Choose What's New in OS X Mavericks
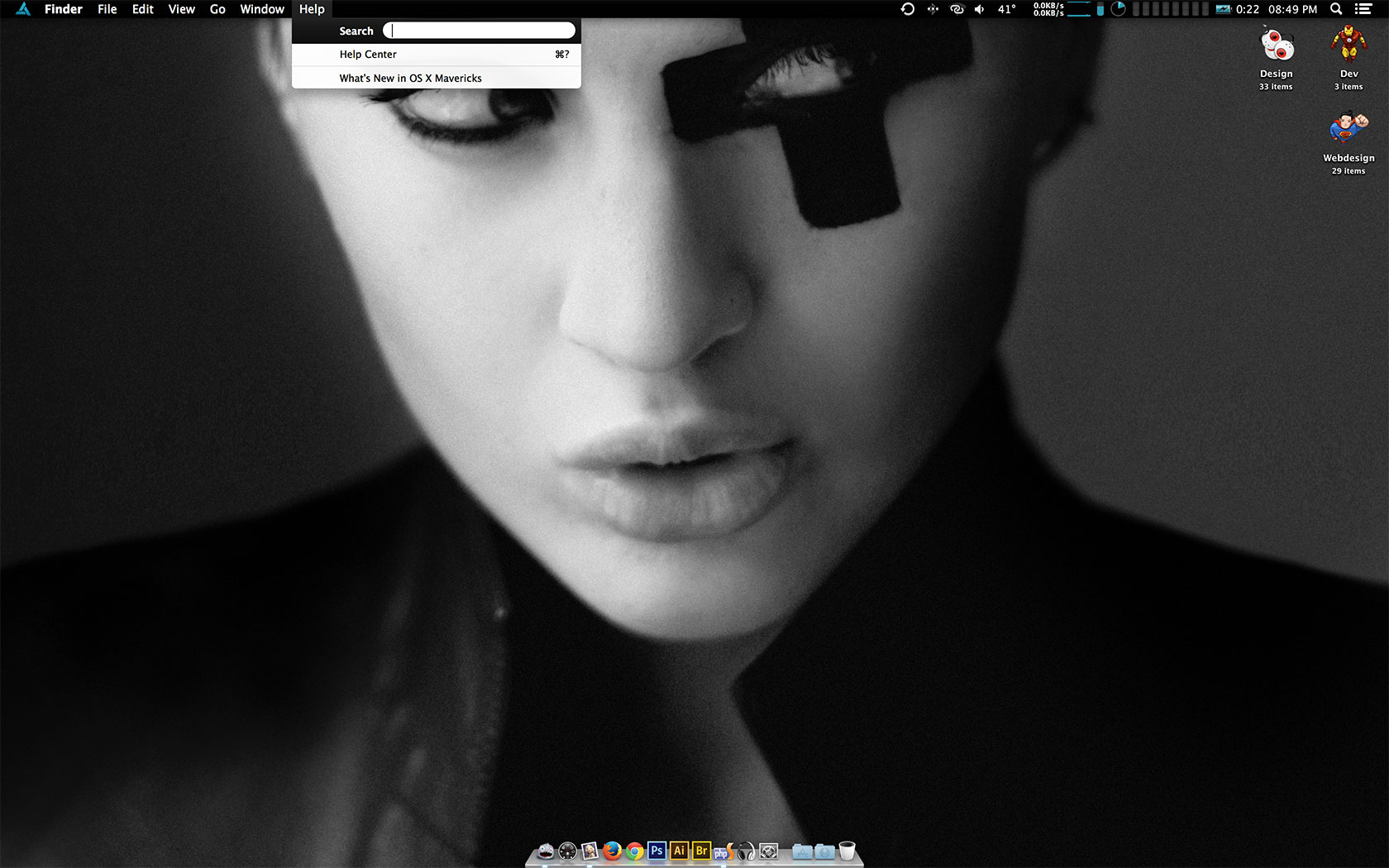1389x868 pixels. [x=410, y=79]
